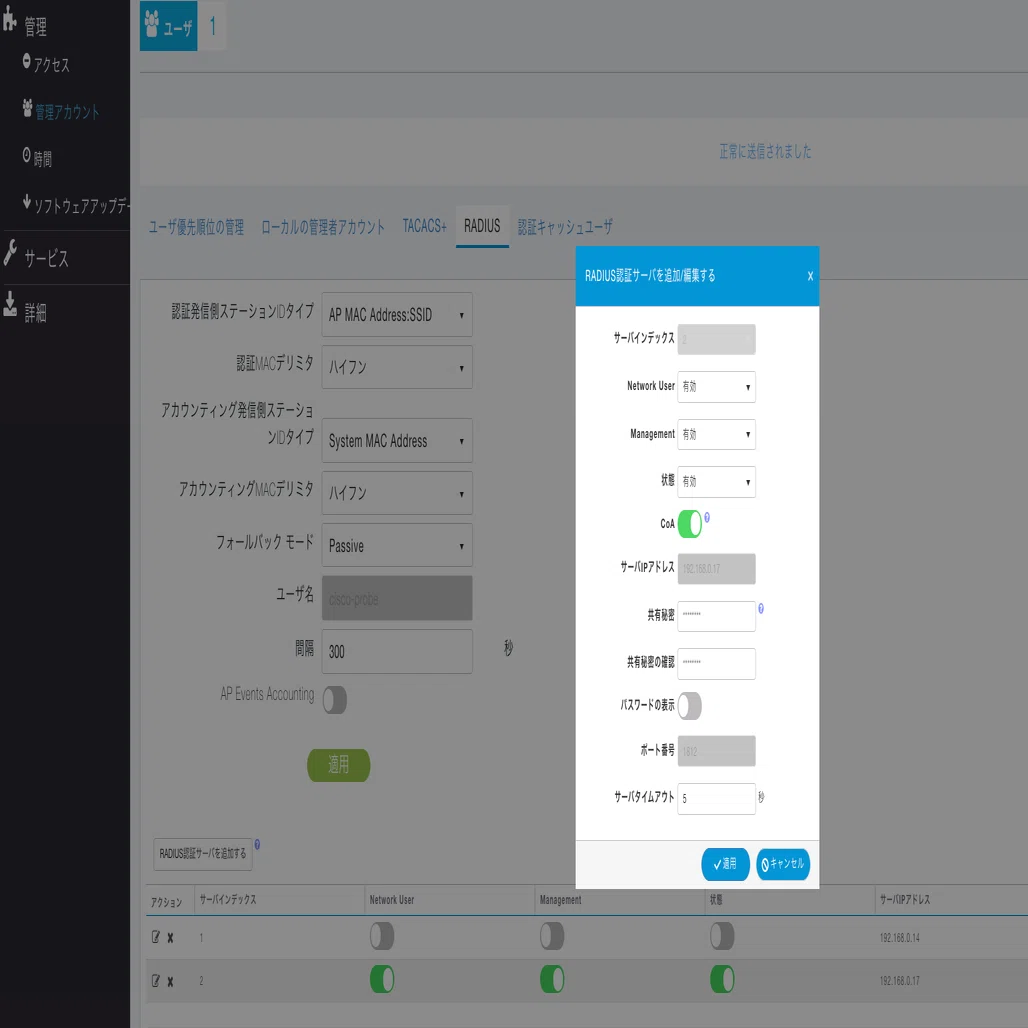This screenshot has height=1028, width=1028.
Task: Click the user count 1 badge
Action: 212,26
